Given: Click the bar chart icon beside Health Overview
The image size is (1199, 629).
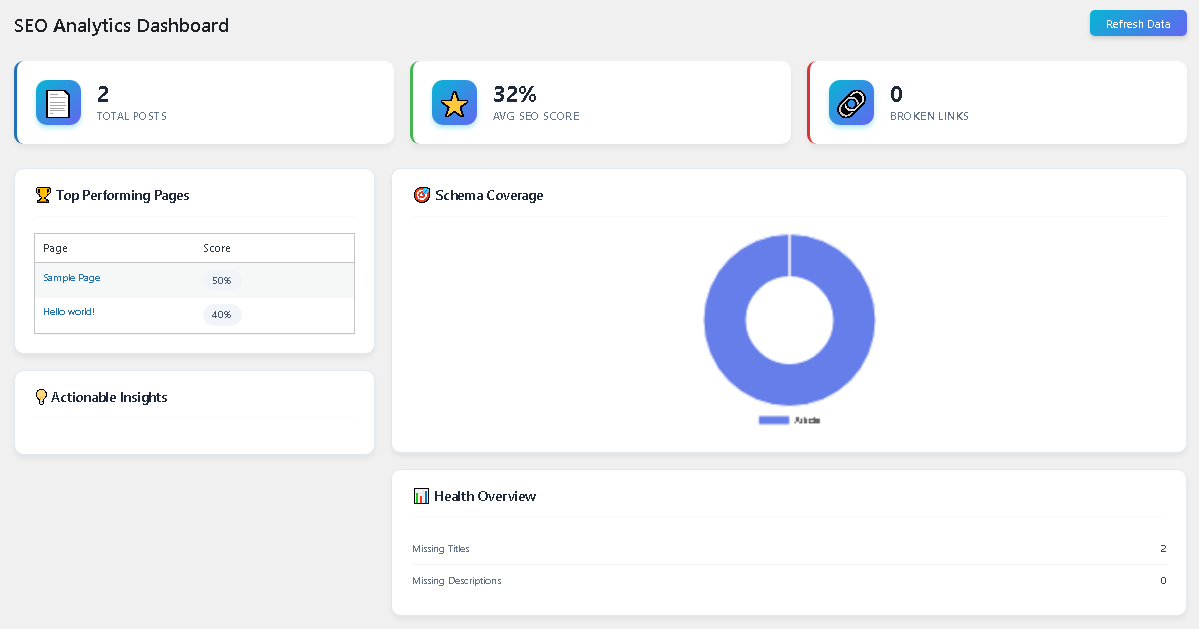Looking at the screenshot, I should pos(420,495).
